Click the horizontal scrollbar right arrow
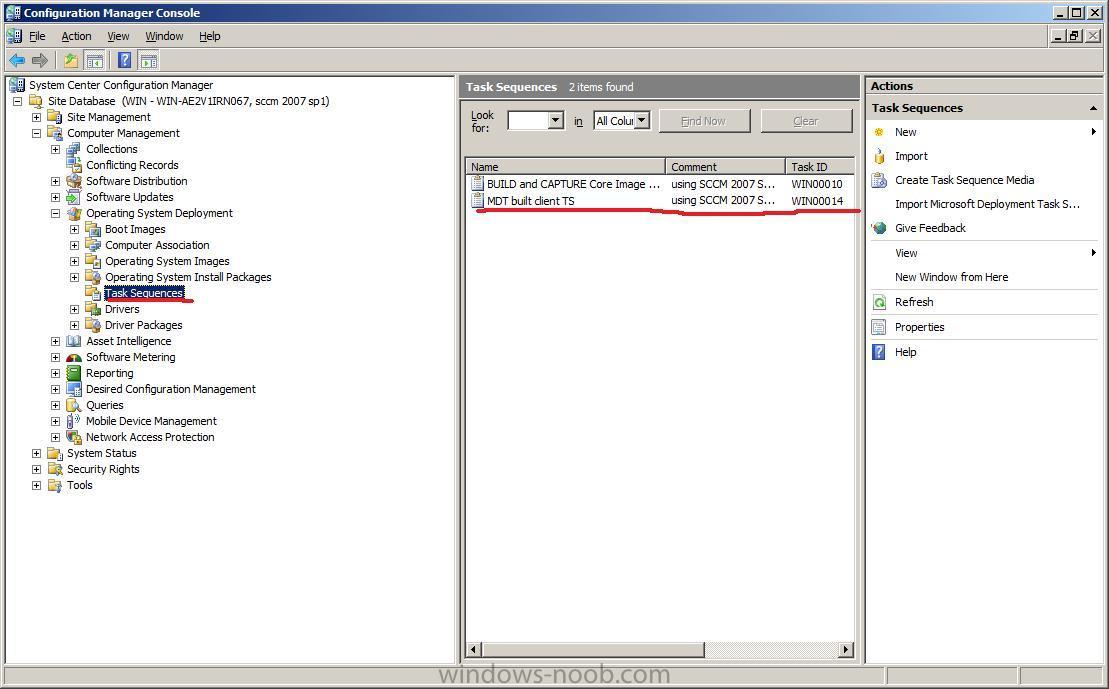This screenshot has height=689, width=1109. point(845,649)
